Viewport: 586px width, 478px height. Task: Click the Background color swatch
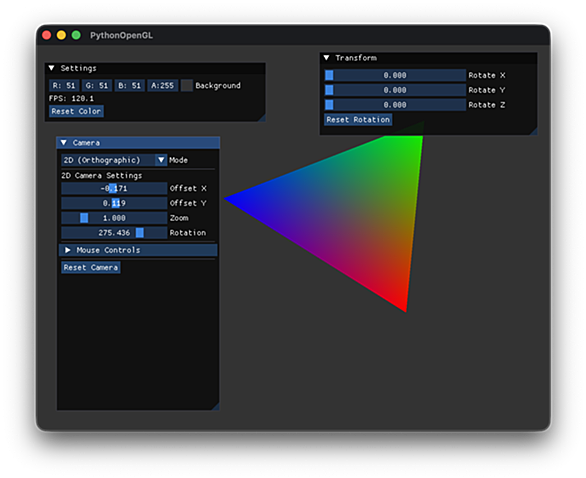click(x=186, y=86)
